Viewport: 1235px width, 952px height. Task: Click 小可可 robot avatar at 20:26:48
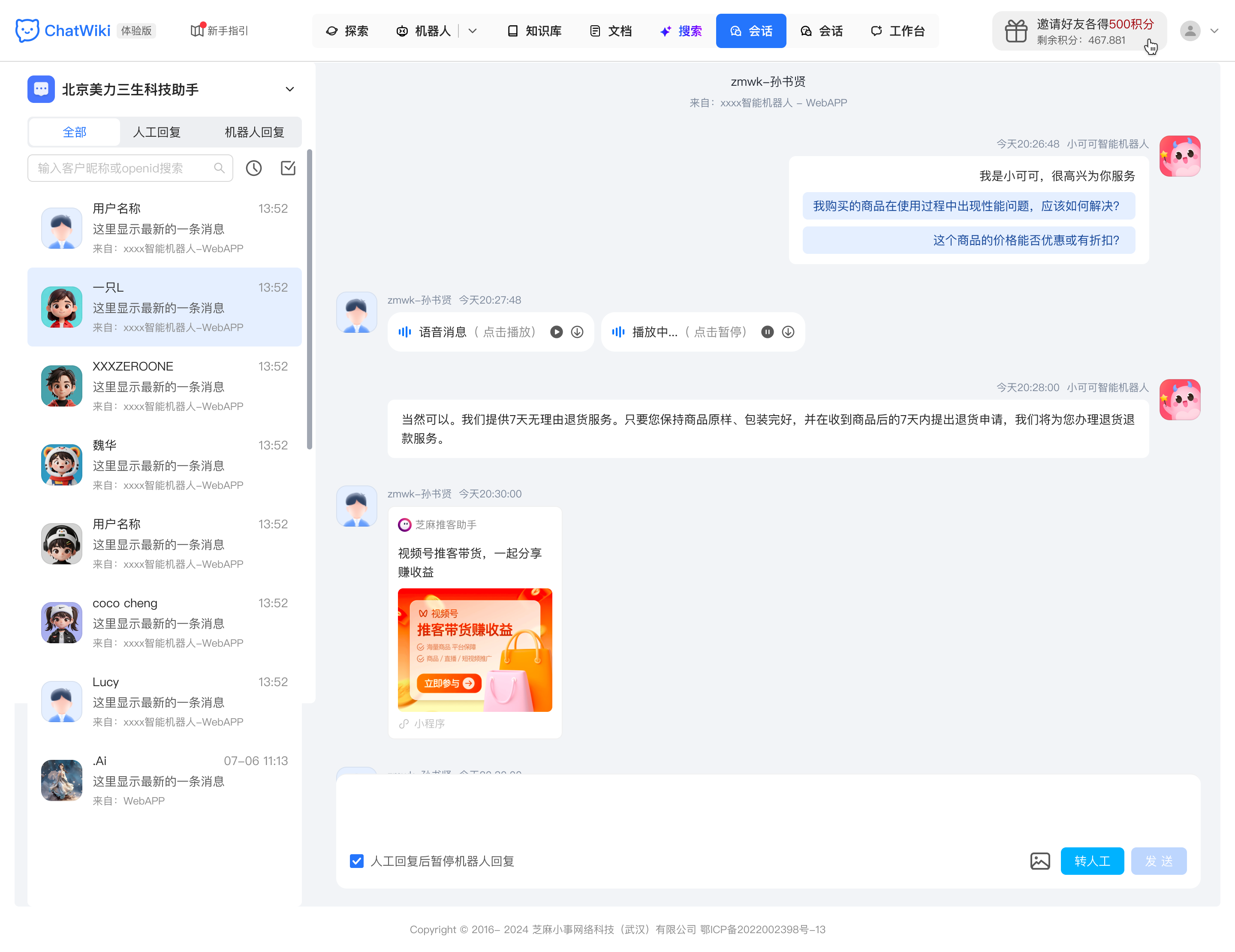pyautogui.click(x=1180, y=156)
